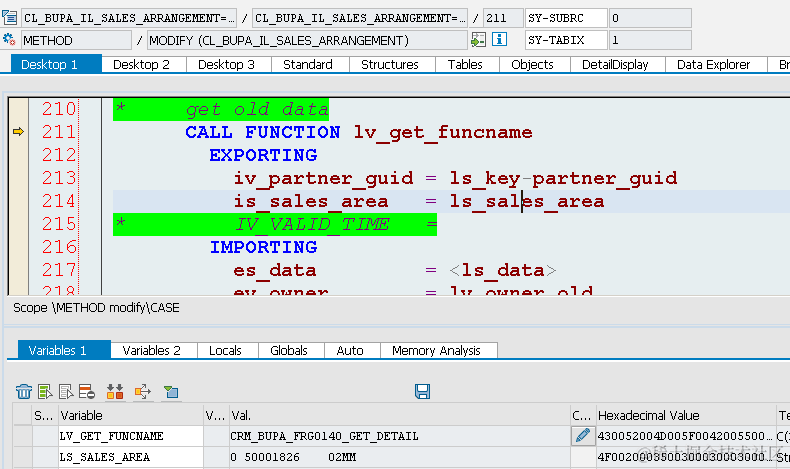Click the LV_GET_FUNCNAME variable cell

131,436
